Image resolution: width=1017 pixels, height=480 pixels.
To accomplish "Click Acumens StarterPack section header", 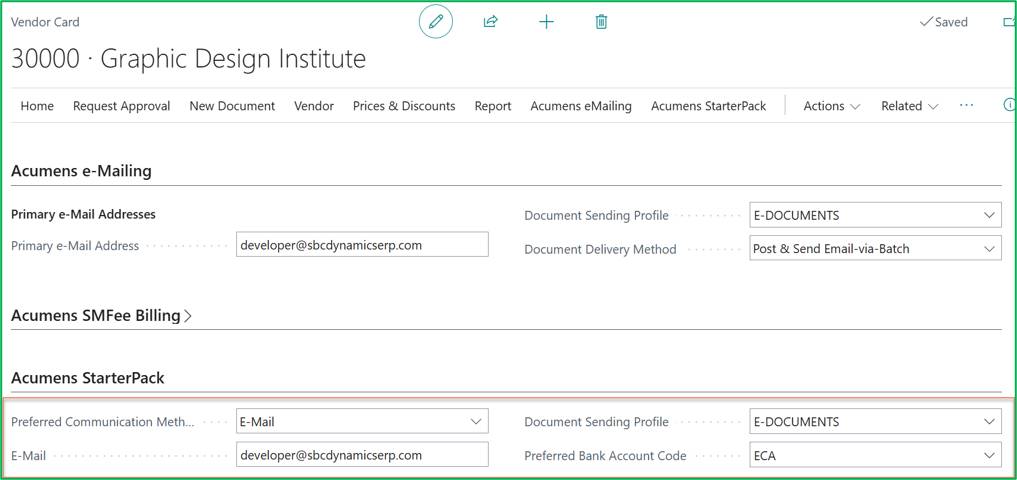I will tap(88, 378).
